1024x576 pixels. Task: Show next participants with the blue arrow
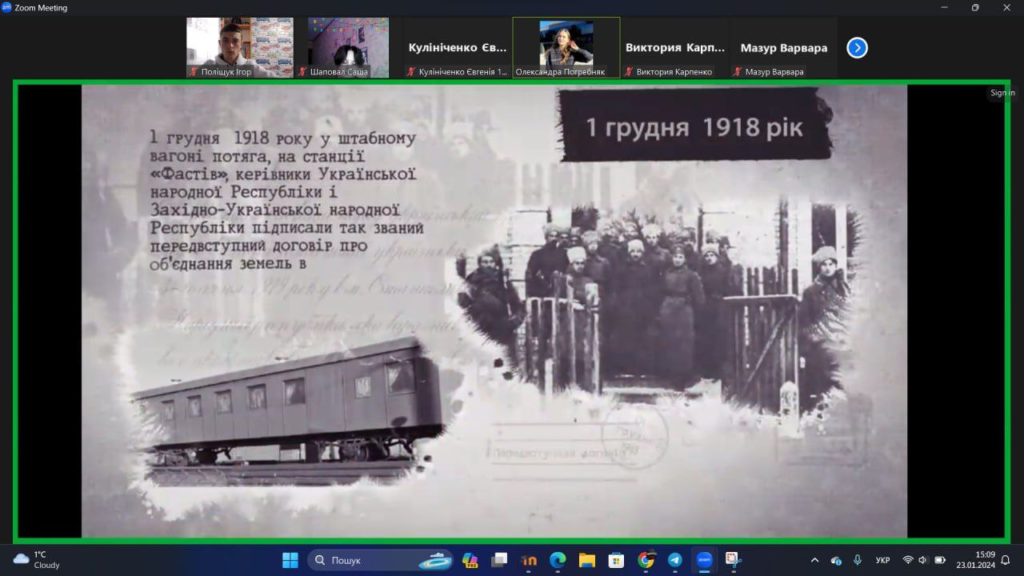(857, 47)
